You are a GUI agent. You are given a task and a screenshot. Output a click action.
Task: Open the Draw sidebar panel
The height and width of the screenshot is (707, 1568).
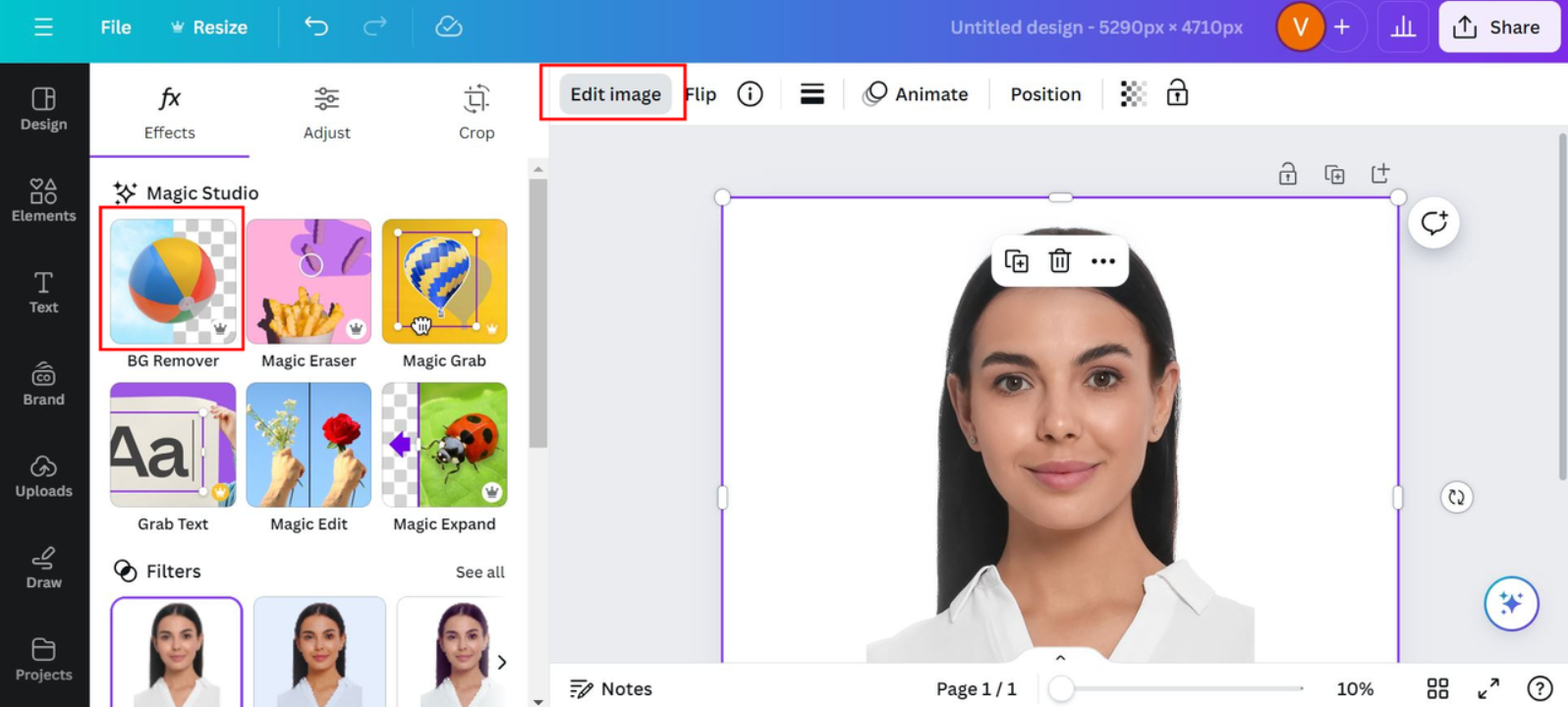(x=44, y=567)
